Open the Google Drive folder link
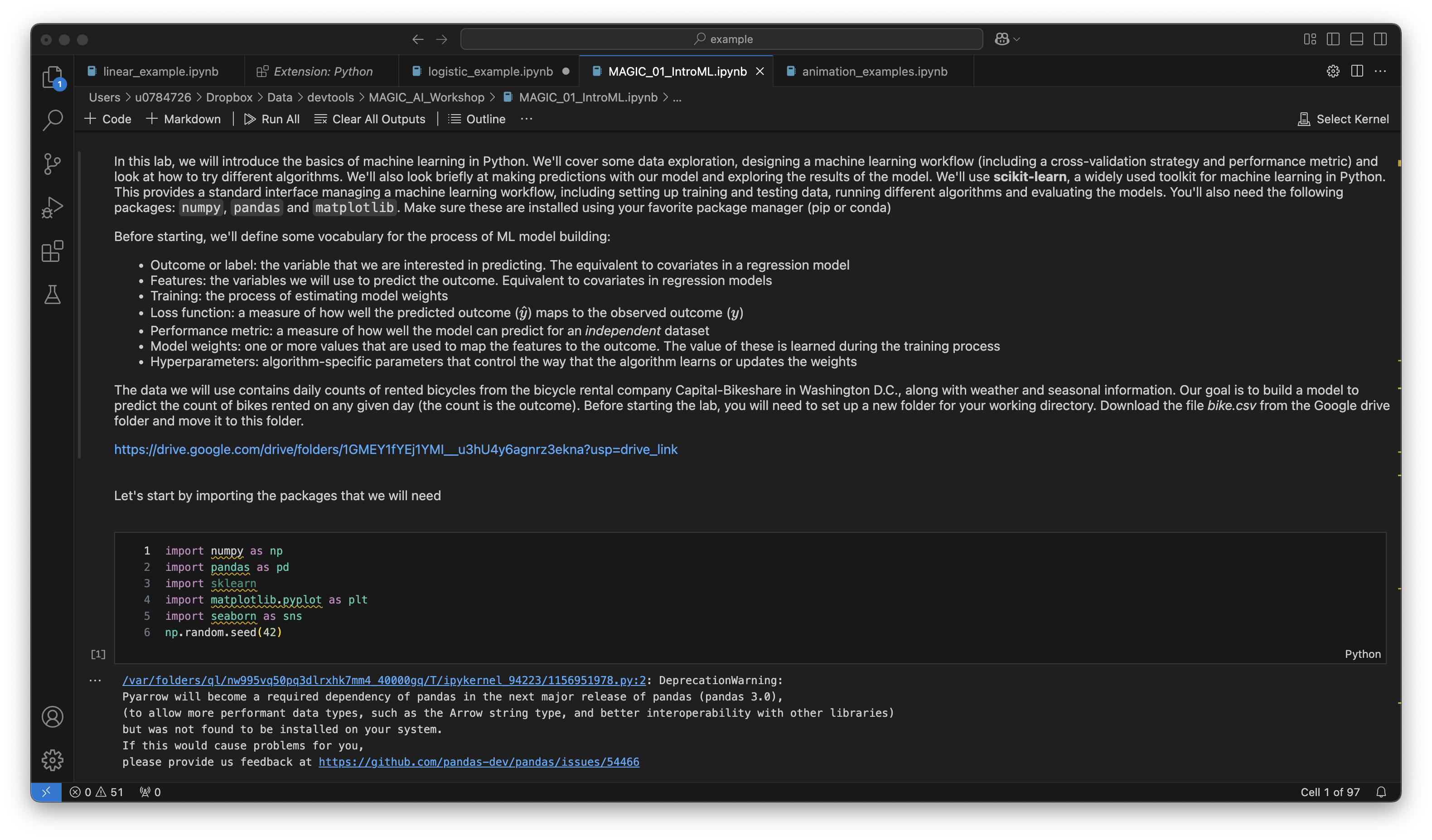Screen dimensions: 1432x840 tap(396, 449)
